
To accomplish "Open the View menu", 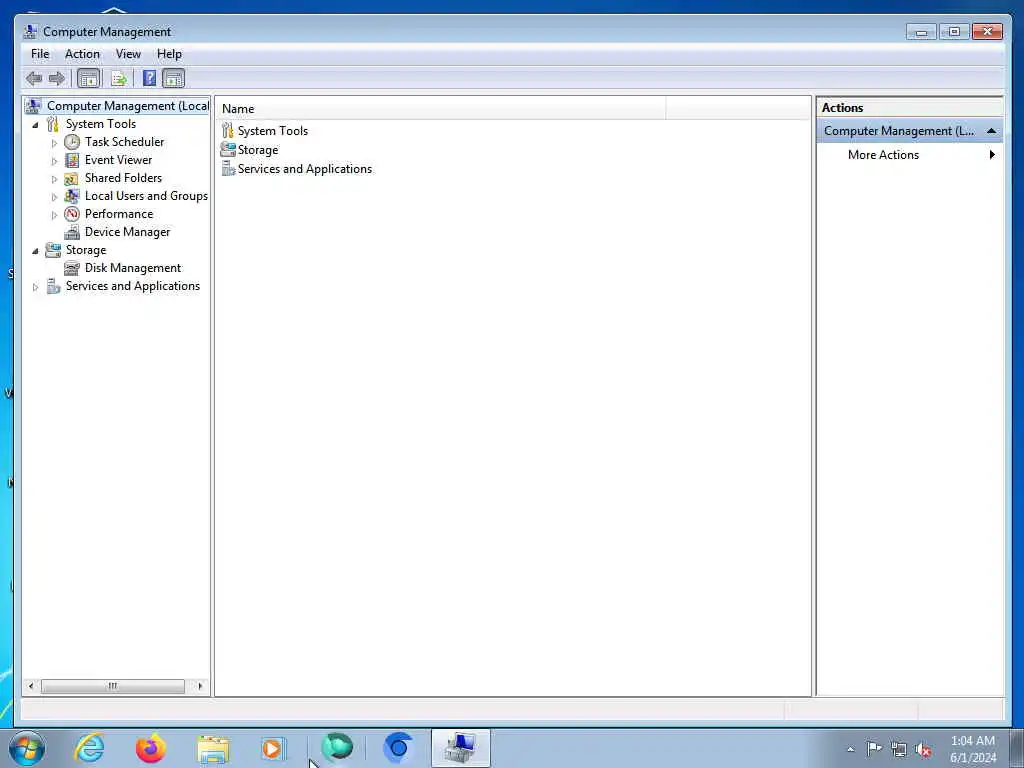I will tap(128, 54).
